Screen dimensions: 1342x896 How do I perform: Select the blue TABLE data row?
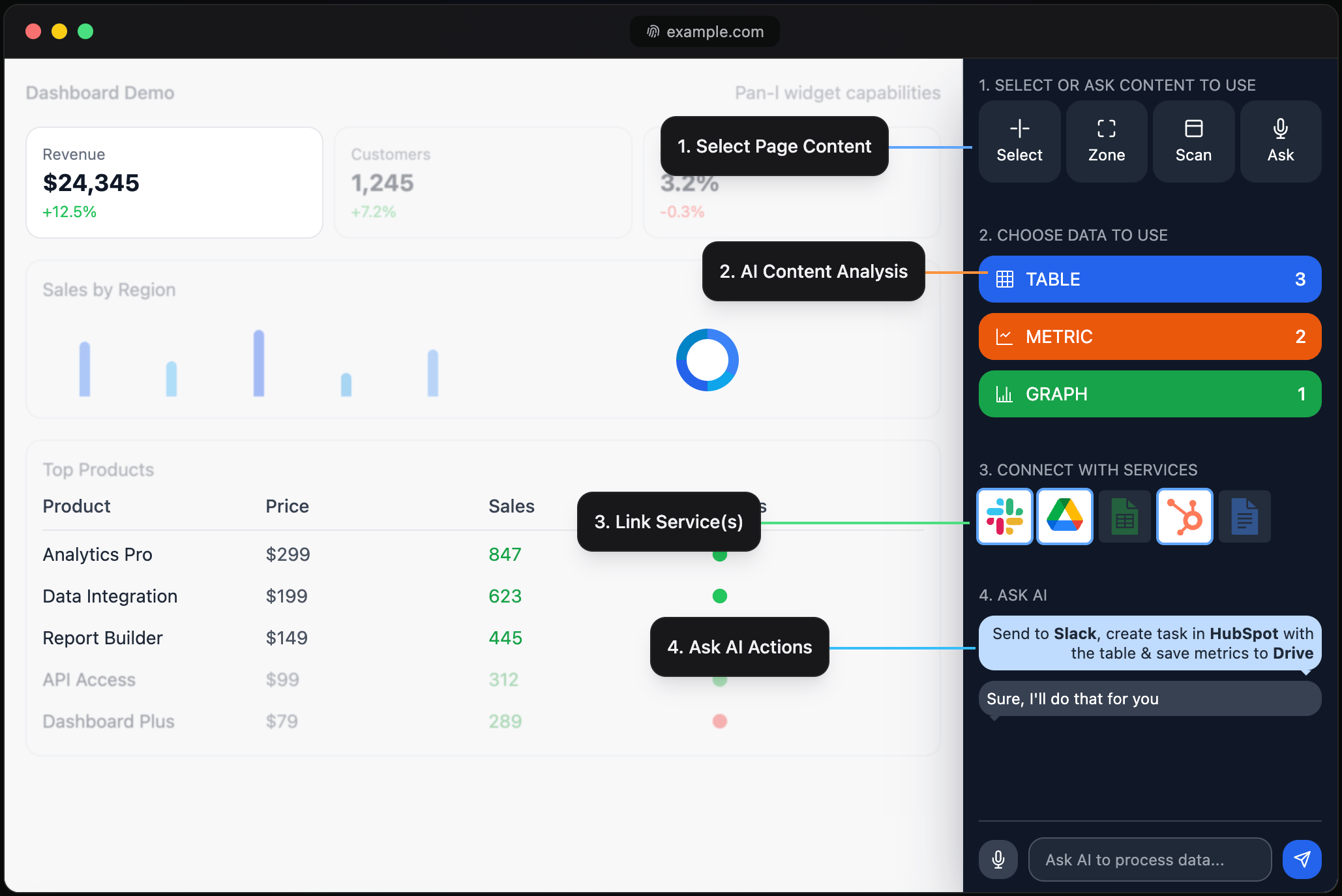[1150, 279]
